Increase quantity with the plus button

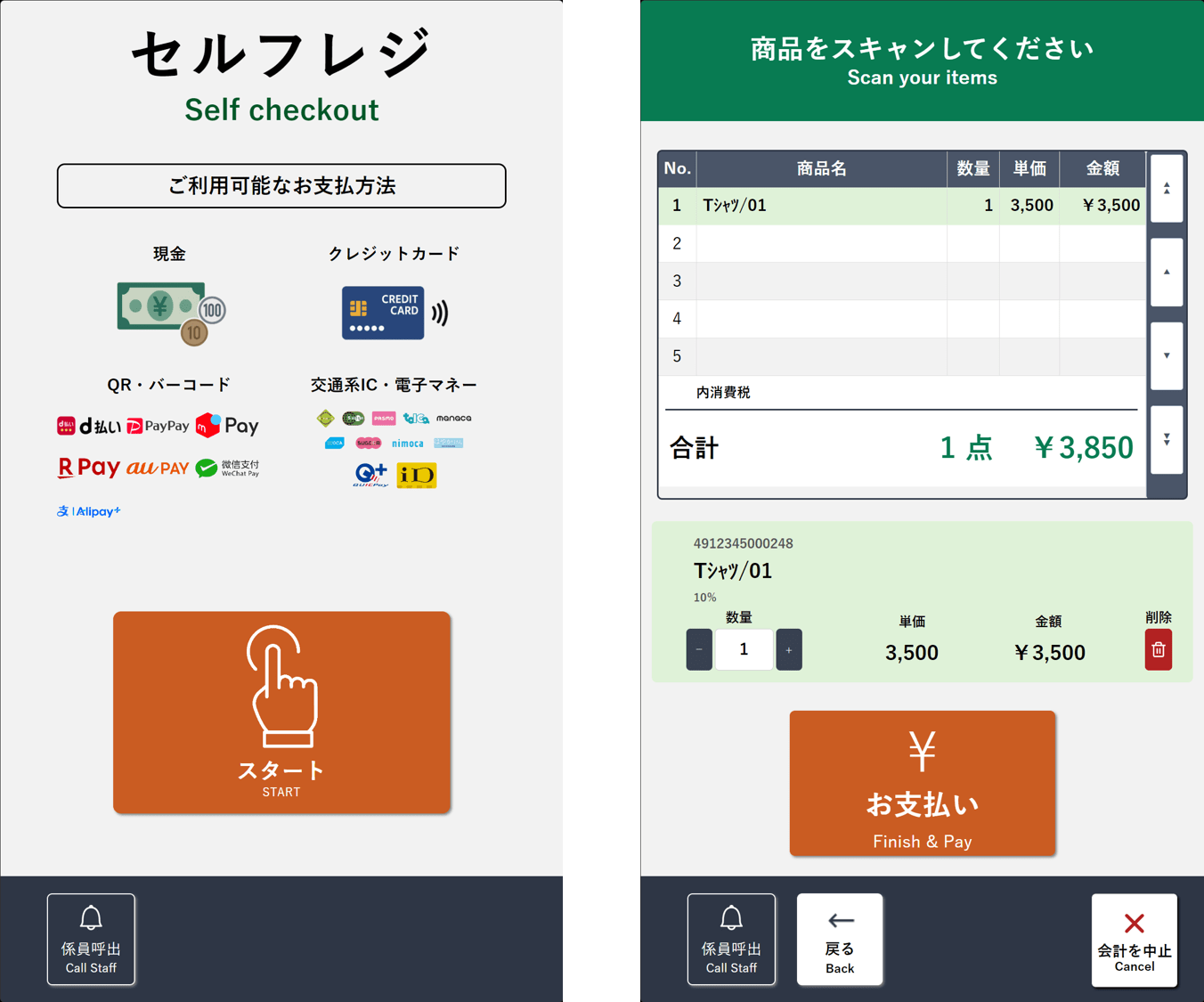pyautogui.click(x=788, y=649)
